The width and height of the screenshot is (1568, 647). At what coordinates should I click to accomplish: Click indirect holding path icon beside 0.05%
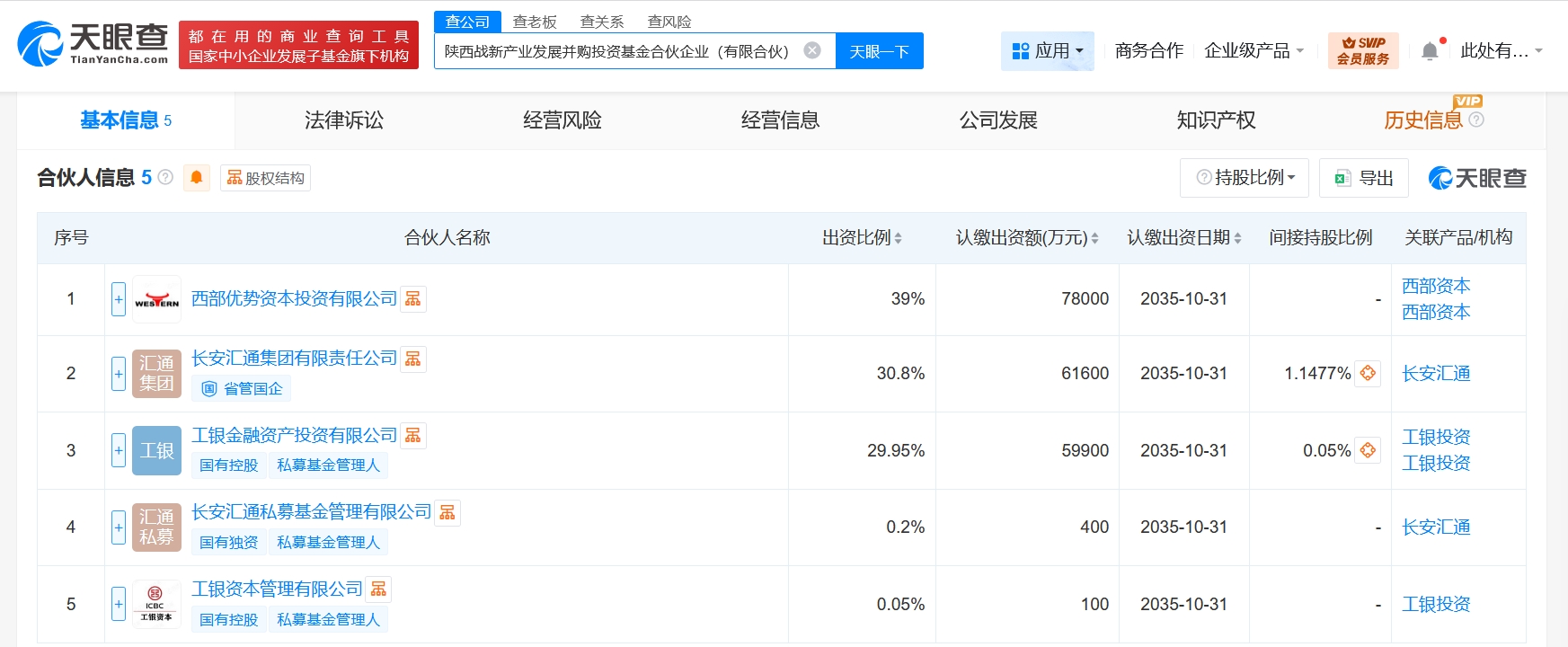tap(1368, 450)
